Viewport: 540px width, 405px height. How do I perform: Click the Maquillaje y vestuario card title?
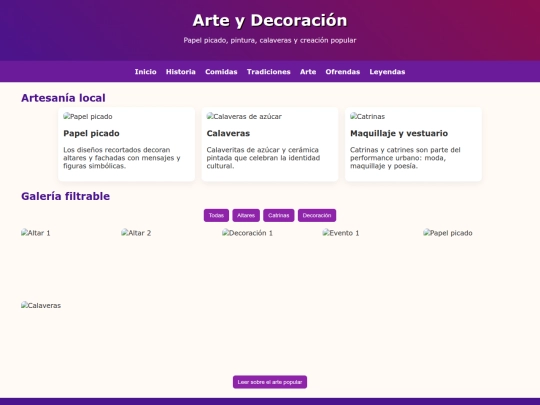(x=399, y=133)
